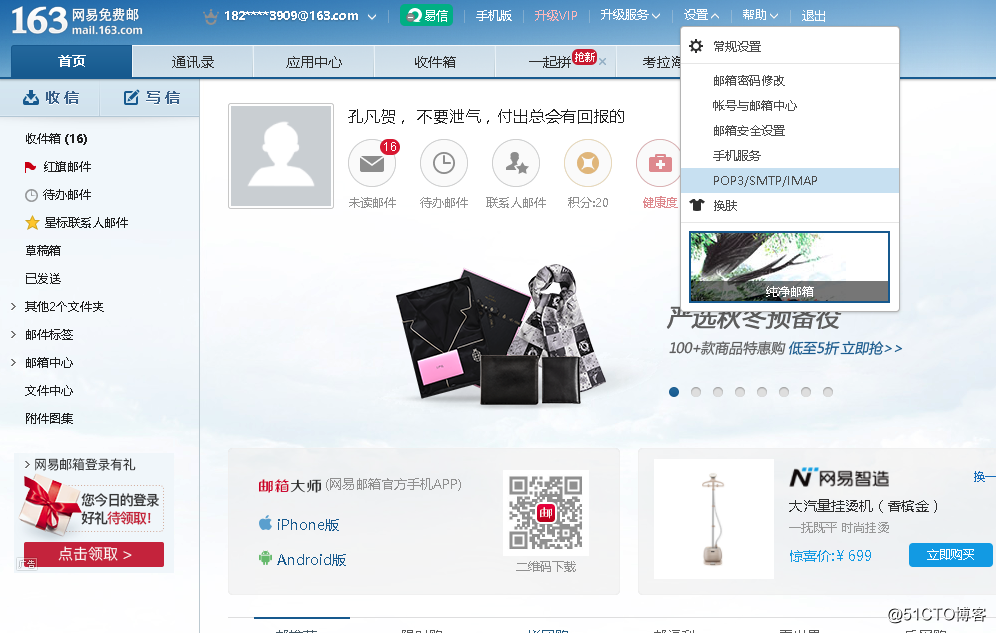Screen dimensions: 996x633
Task: Open 已发送 sent folder
Action: click(43, 279)
